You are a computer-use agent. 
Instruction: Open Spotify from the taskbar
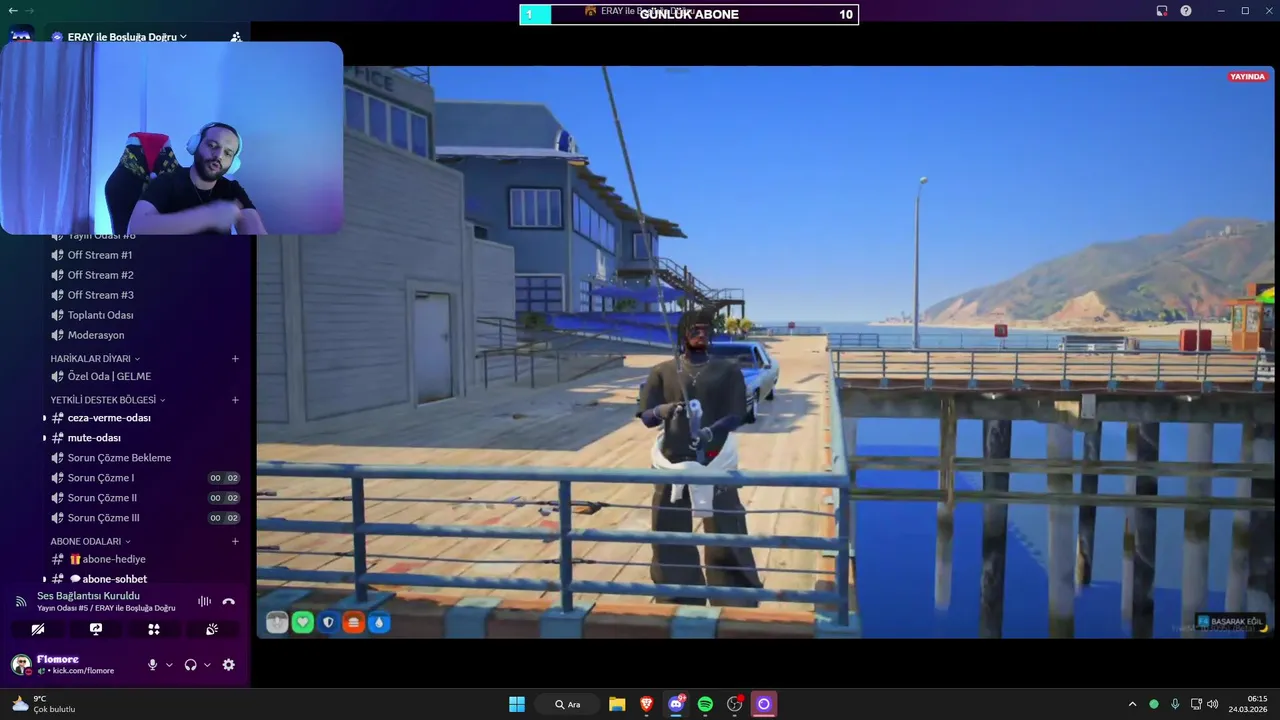click(x=705, y=704)
